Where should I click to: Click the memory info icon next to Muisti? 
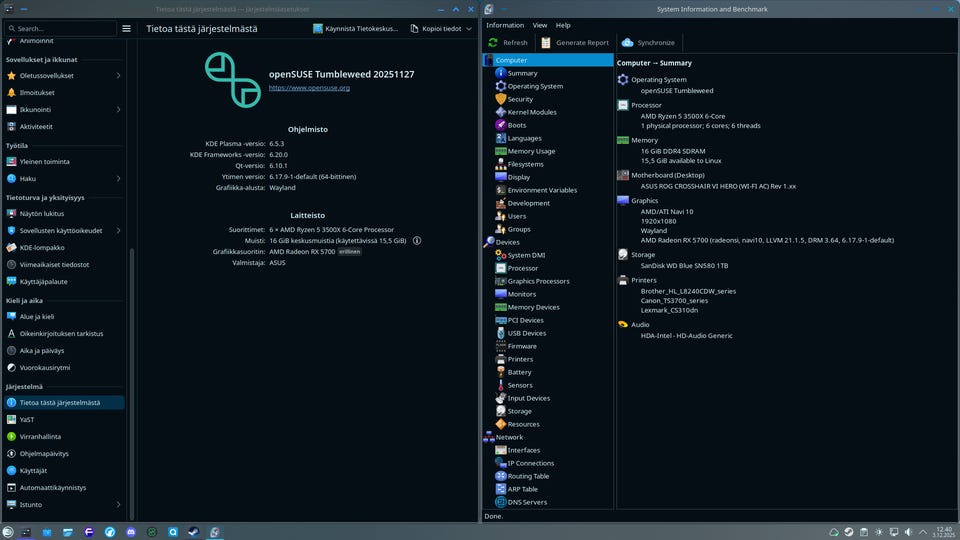coord(417,241)
